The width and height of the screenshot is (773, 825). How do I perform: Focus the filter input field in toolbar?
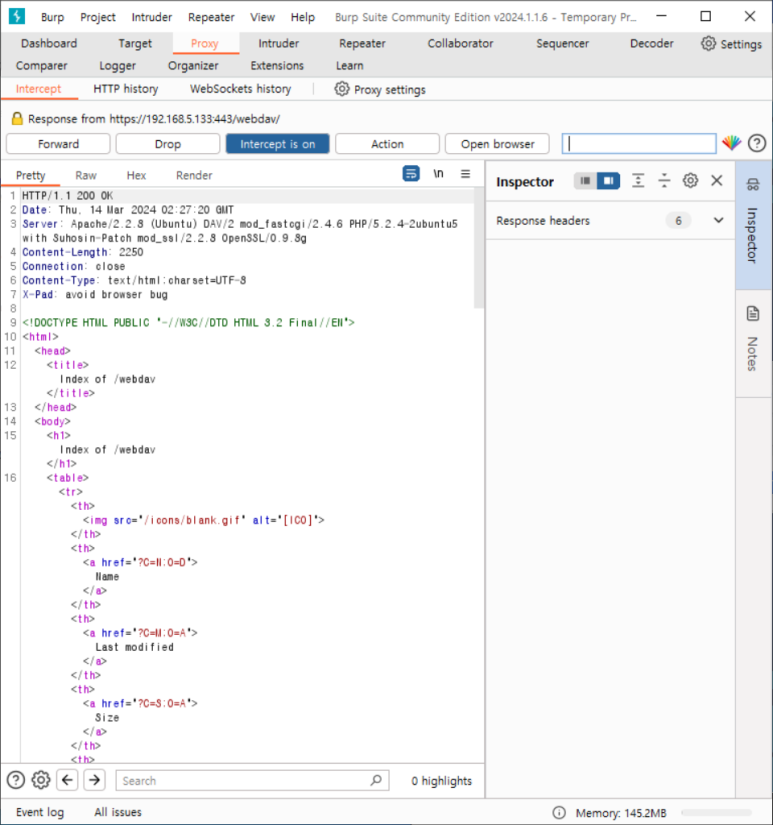click(639, 144)
